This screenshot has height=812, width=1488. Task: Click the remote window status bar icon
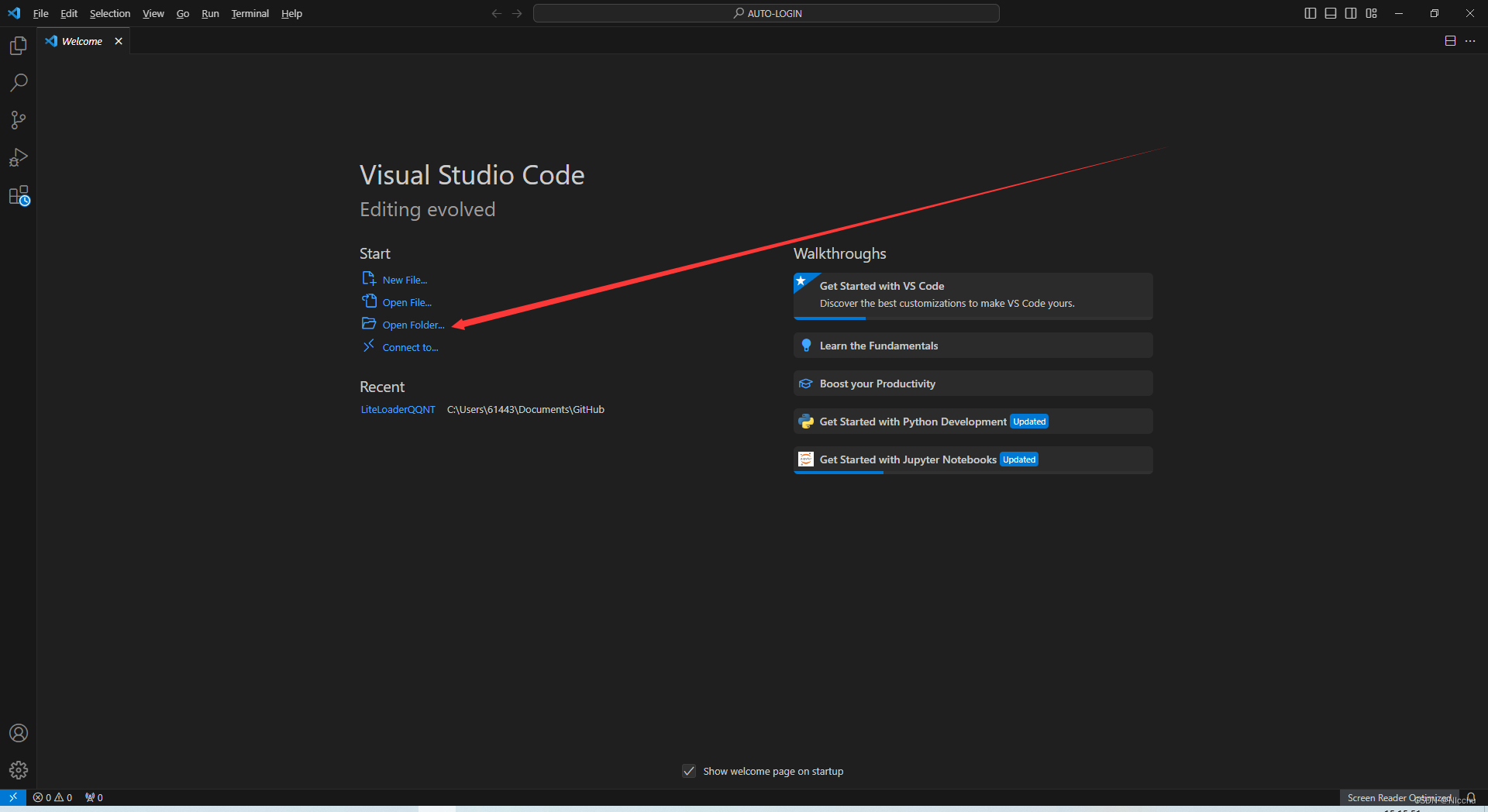[13, 797]
